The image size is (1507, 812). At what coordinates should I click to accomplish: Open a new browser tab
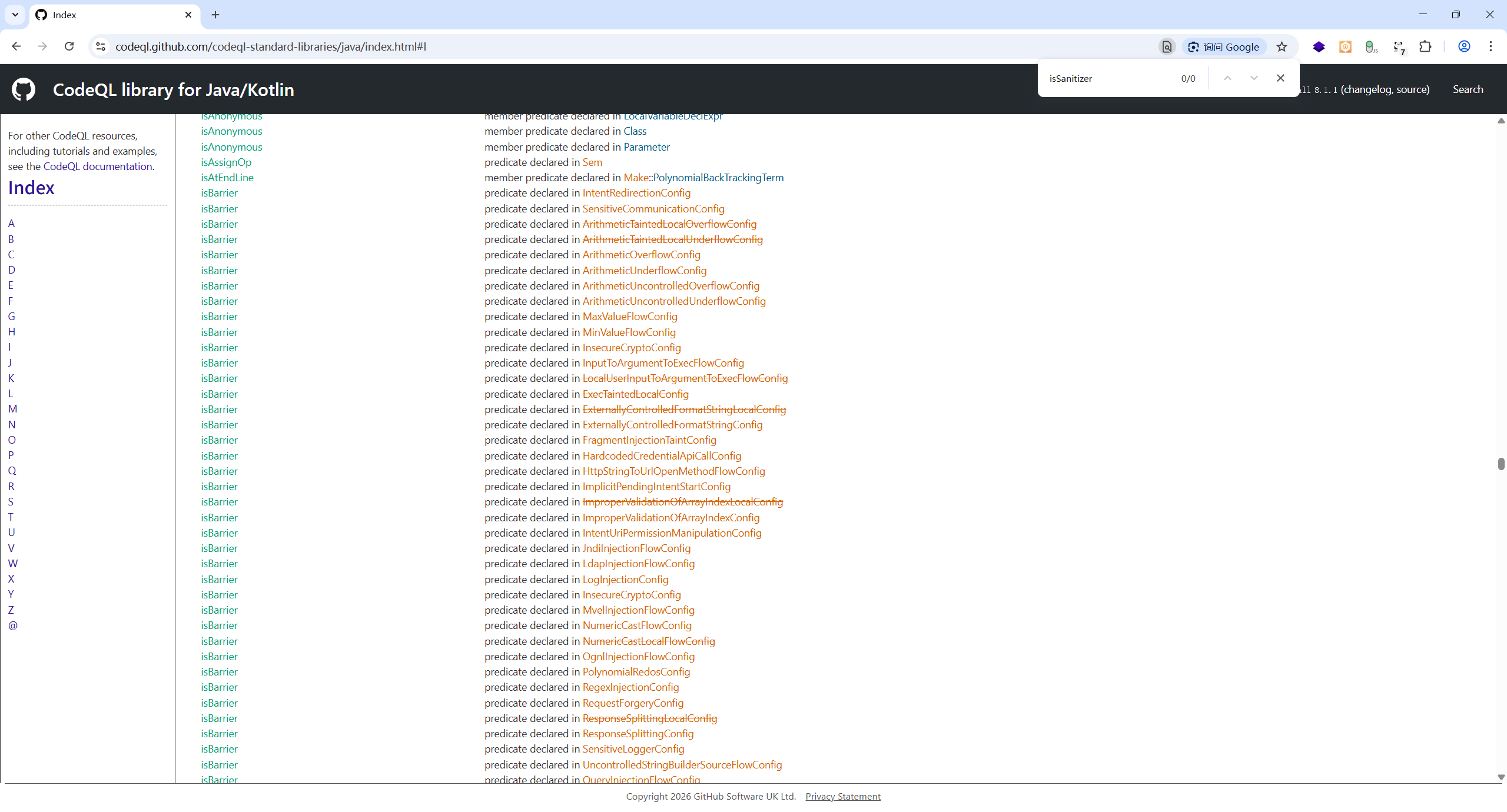pyautogui.click(x=215, y=15)
